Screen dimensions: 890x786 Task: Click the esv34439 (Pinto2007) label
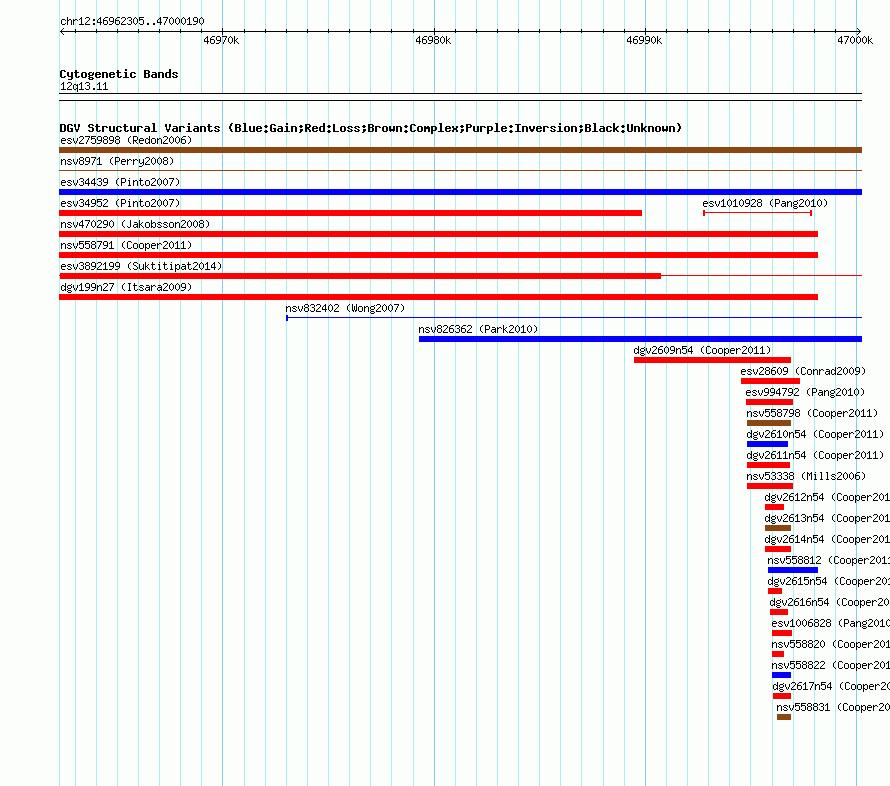(x=120, y=182)
